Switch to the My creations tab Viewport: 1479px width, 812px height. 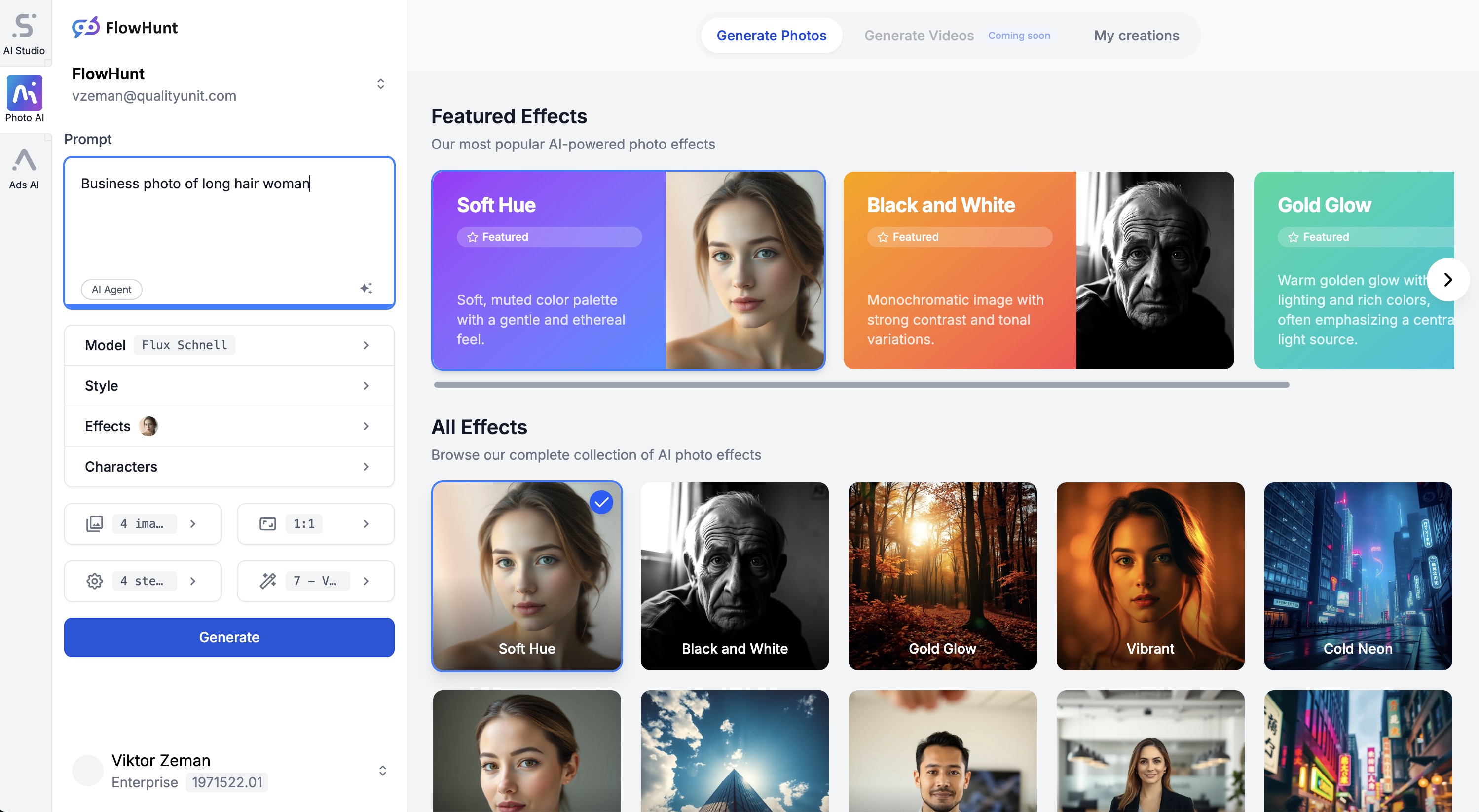coord(1136,36)
